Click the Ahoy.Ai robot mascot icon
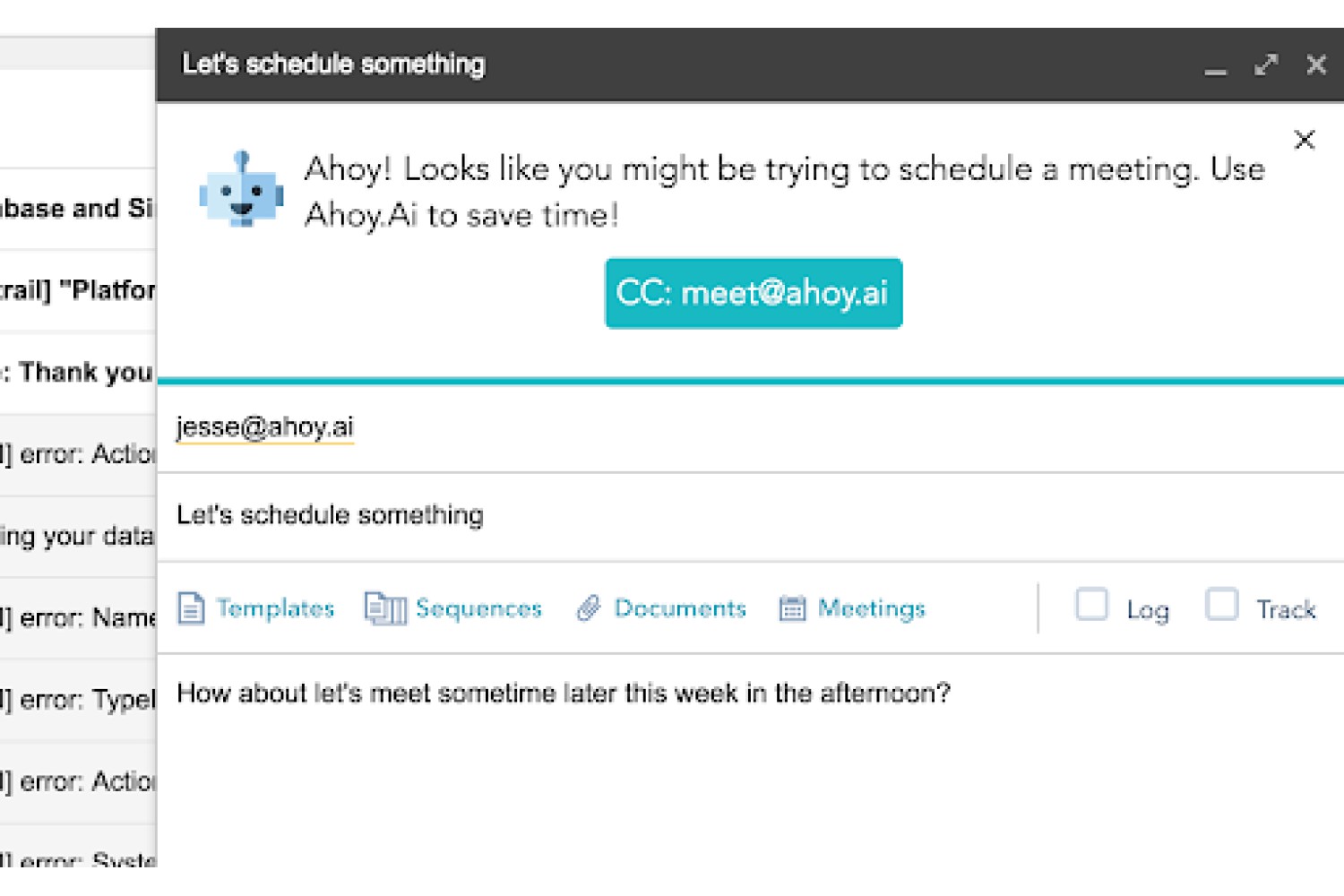Image resolution: width=1344 pixels, height=896 pixels. (241, 189)
